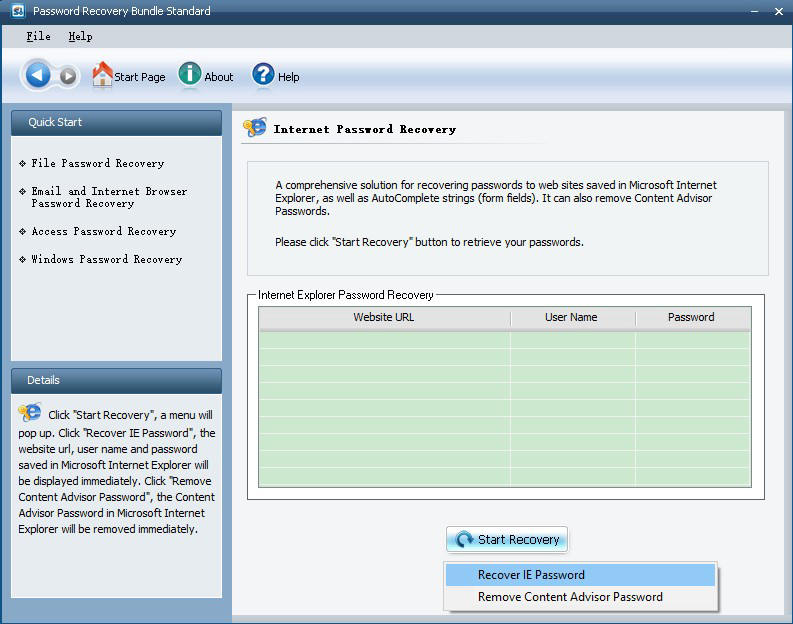The height and width of the screenshot is (624, 793).
Task: Click the Start Recovery button
Action: [507, 539]
